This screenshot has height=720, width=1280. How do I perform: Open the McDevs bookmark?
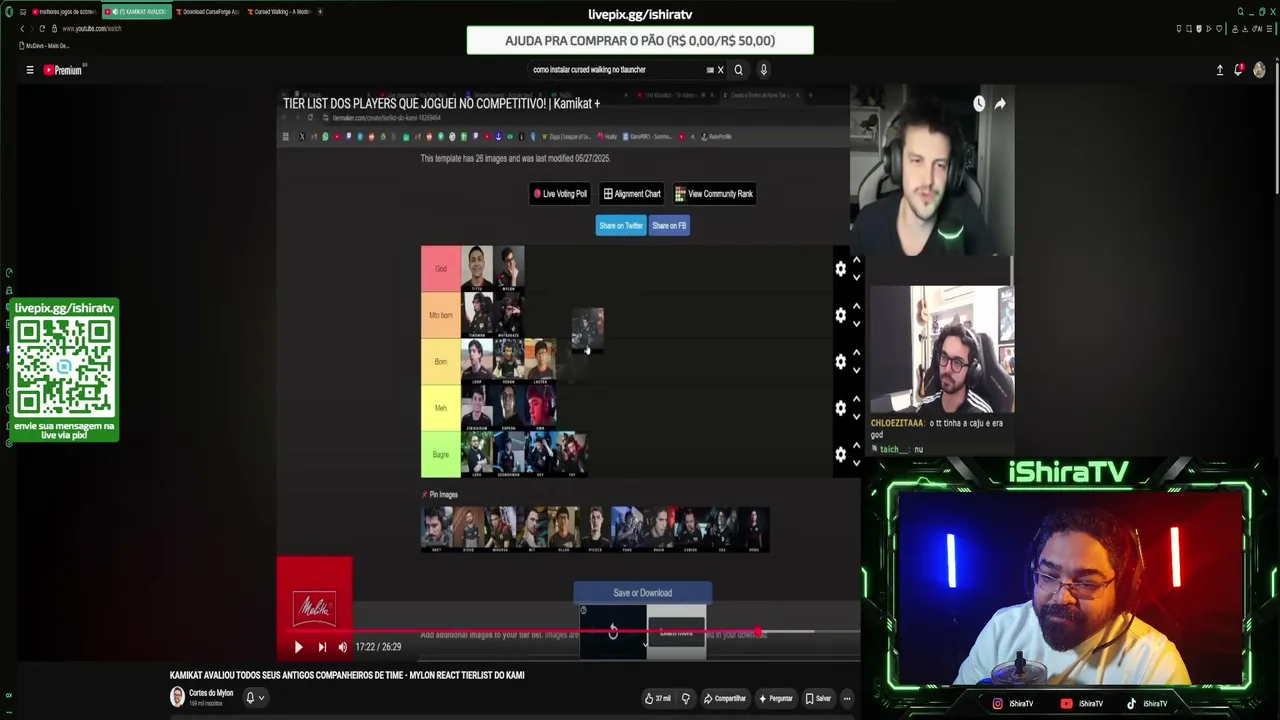(45, 46)
